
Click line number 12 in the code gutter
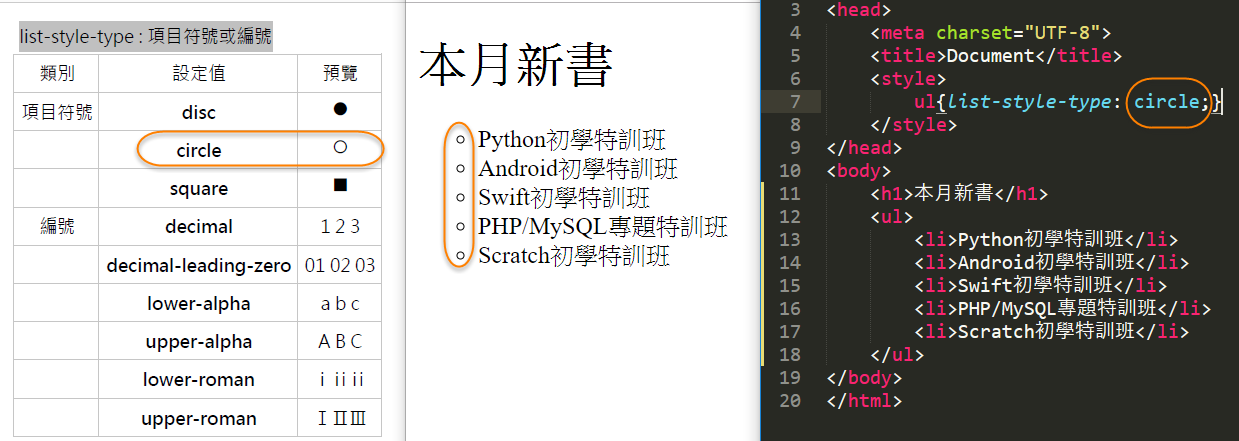(789, 216)
